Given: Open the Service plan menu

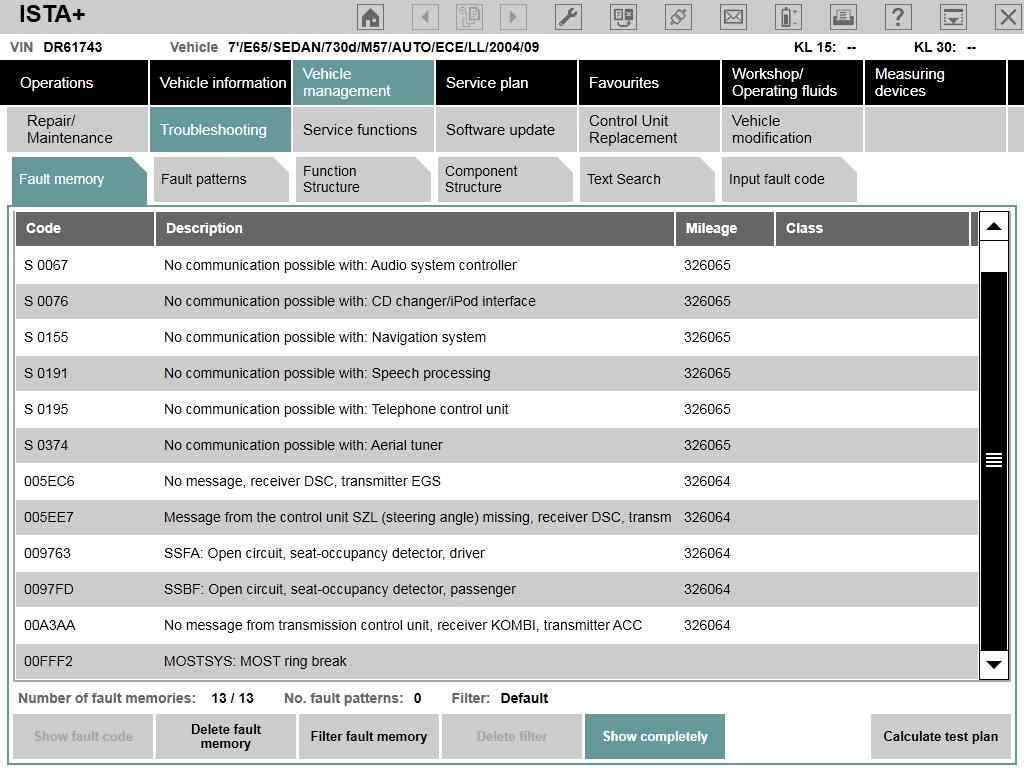Looking at the screenshot, I should coord(506,83).
